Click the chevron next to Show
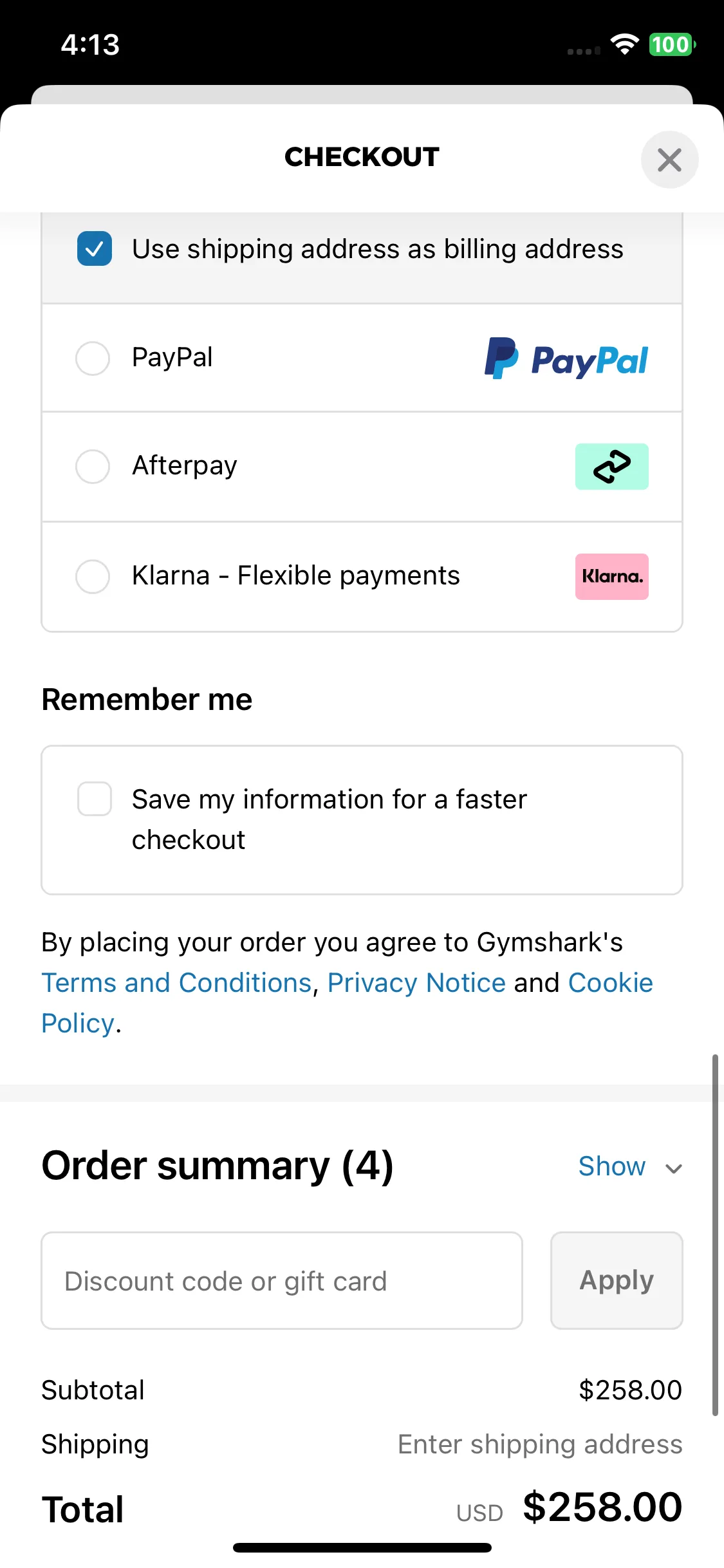 (x=673, y=1168)
